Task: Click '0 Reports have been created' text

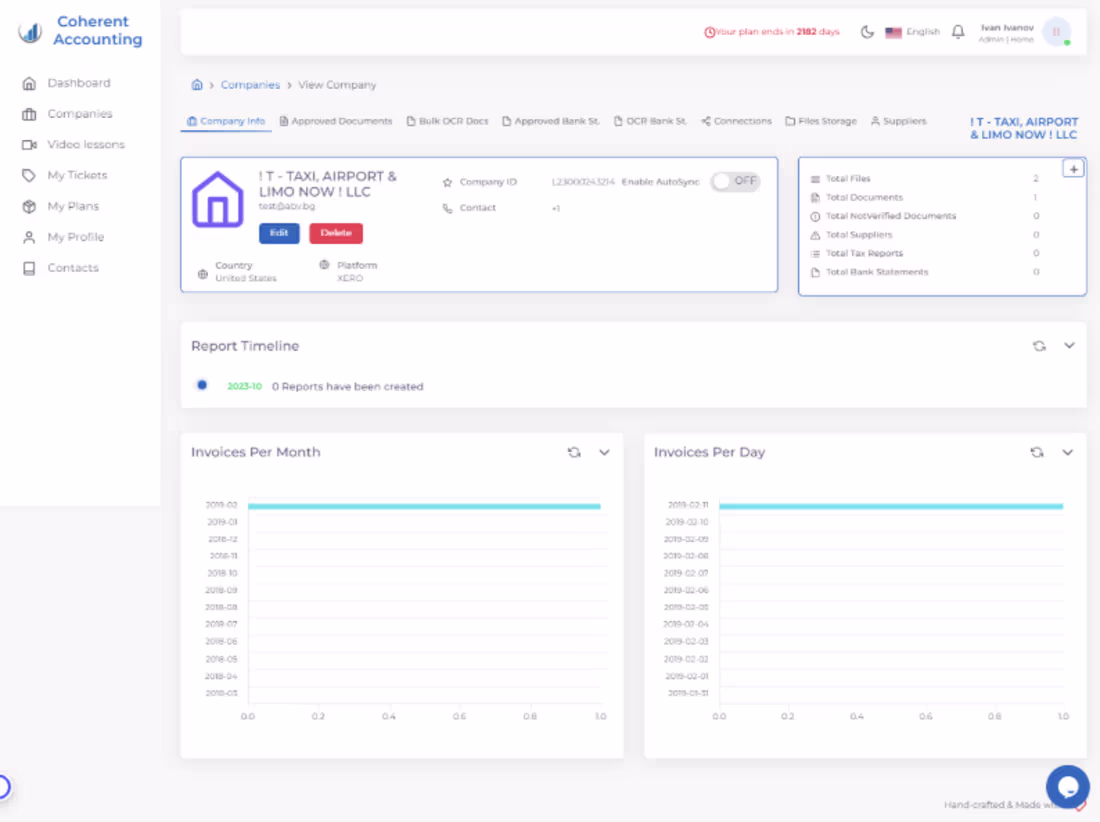Action: click(x=347, y=386)
